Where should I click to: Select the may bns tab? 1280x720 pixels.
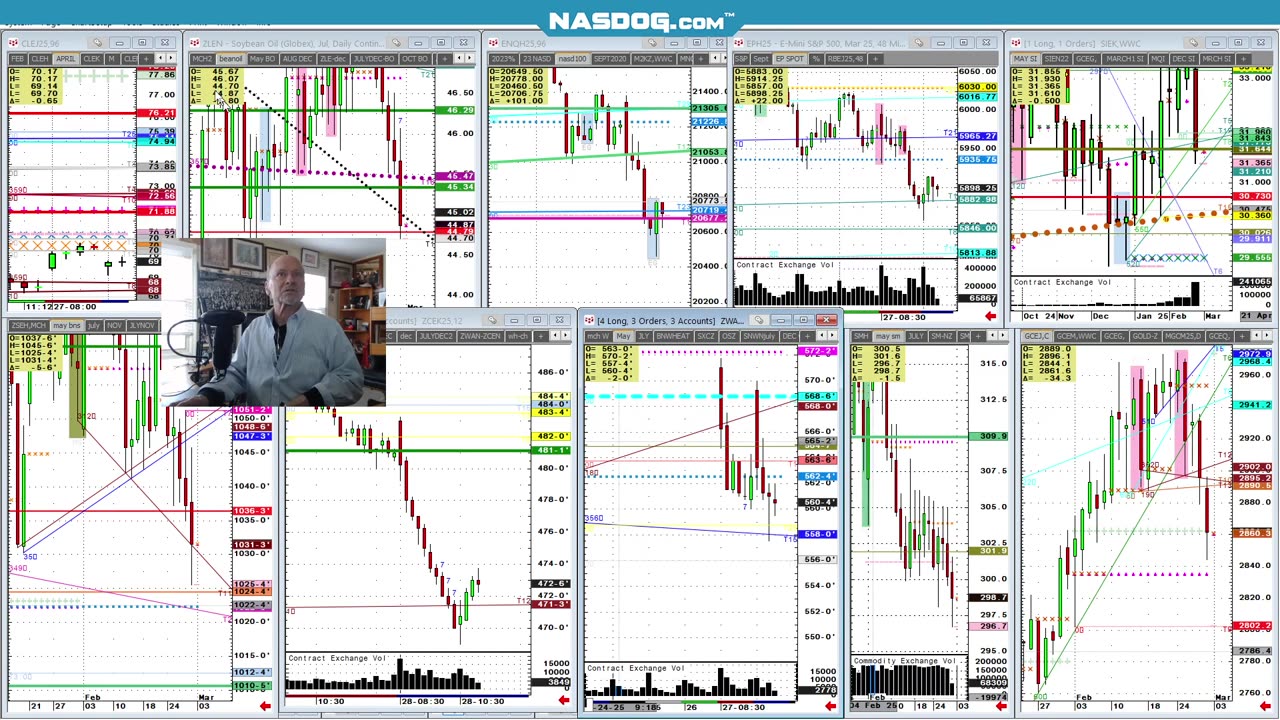pyautogui.click(x=66, y=326)
